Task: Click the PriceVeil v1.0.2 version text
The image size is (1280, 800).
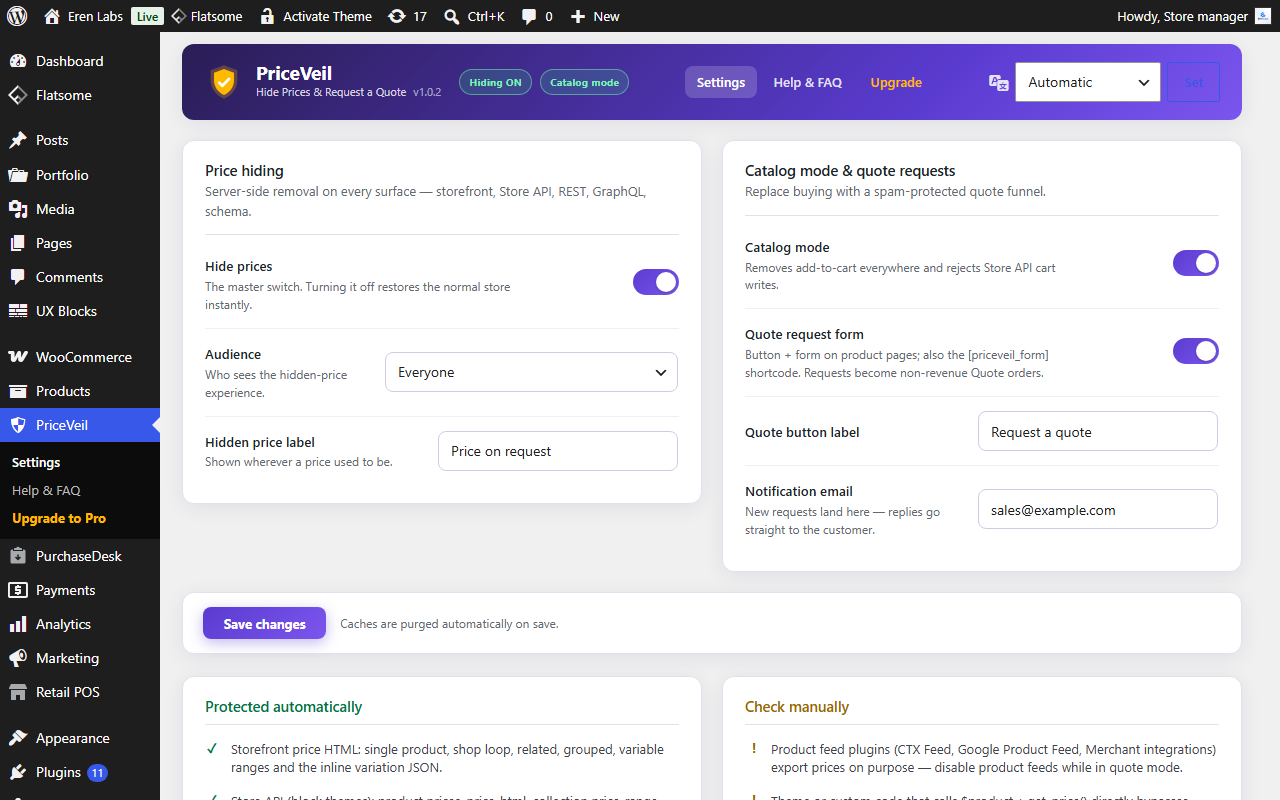Action: point(427,92)
